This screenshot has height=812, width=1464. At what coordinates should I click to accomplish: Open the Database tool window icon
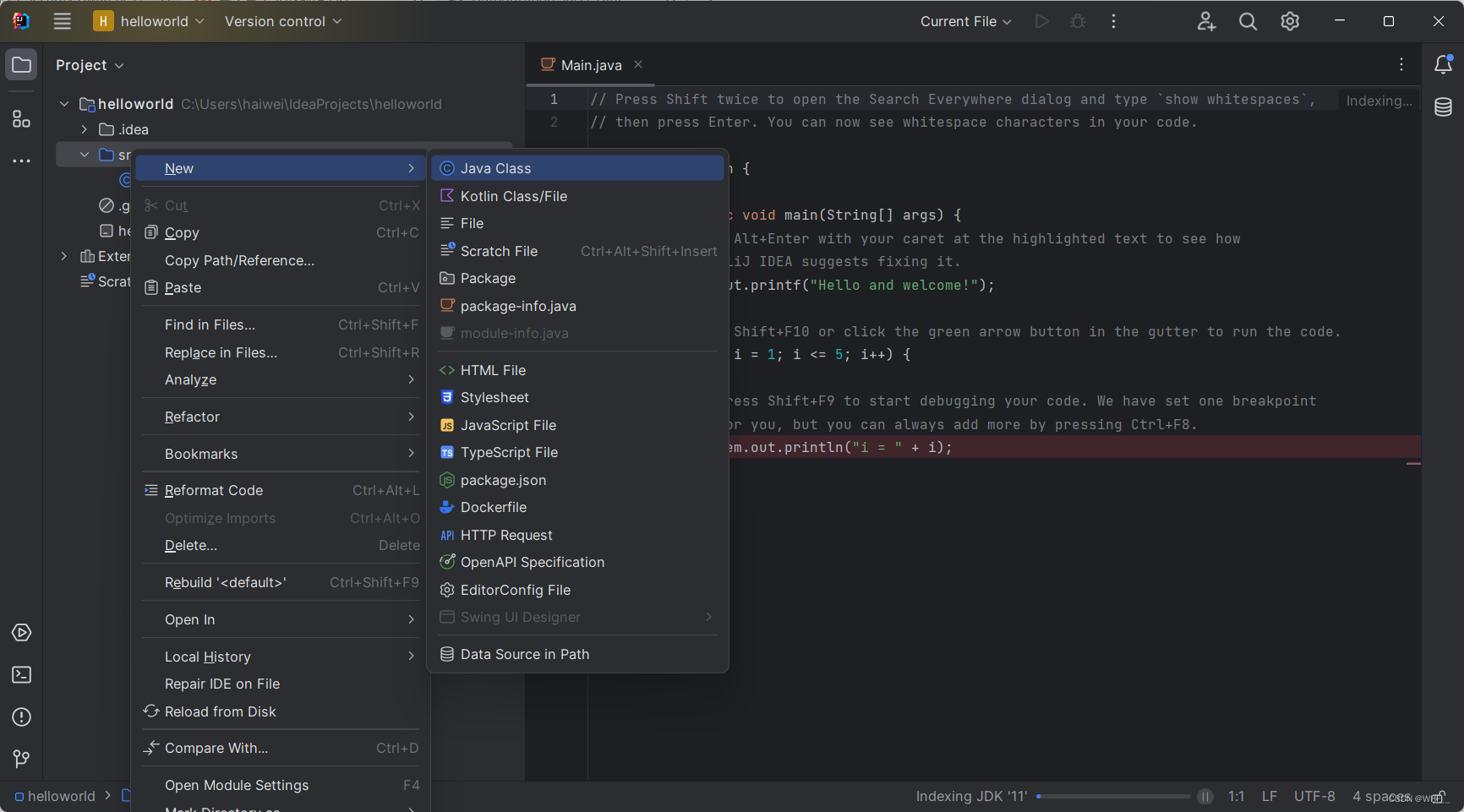[1443, 107]
